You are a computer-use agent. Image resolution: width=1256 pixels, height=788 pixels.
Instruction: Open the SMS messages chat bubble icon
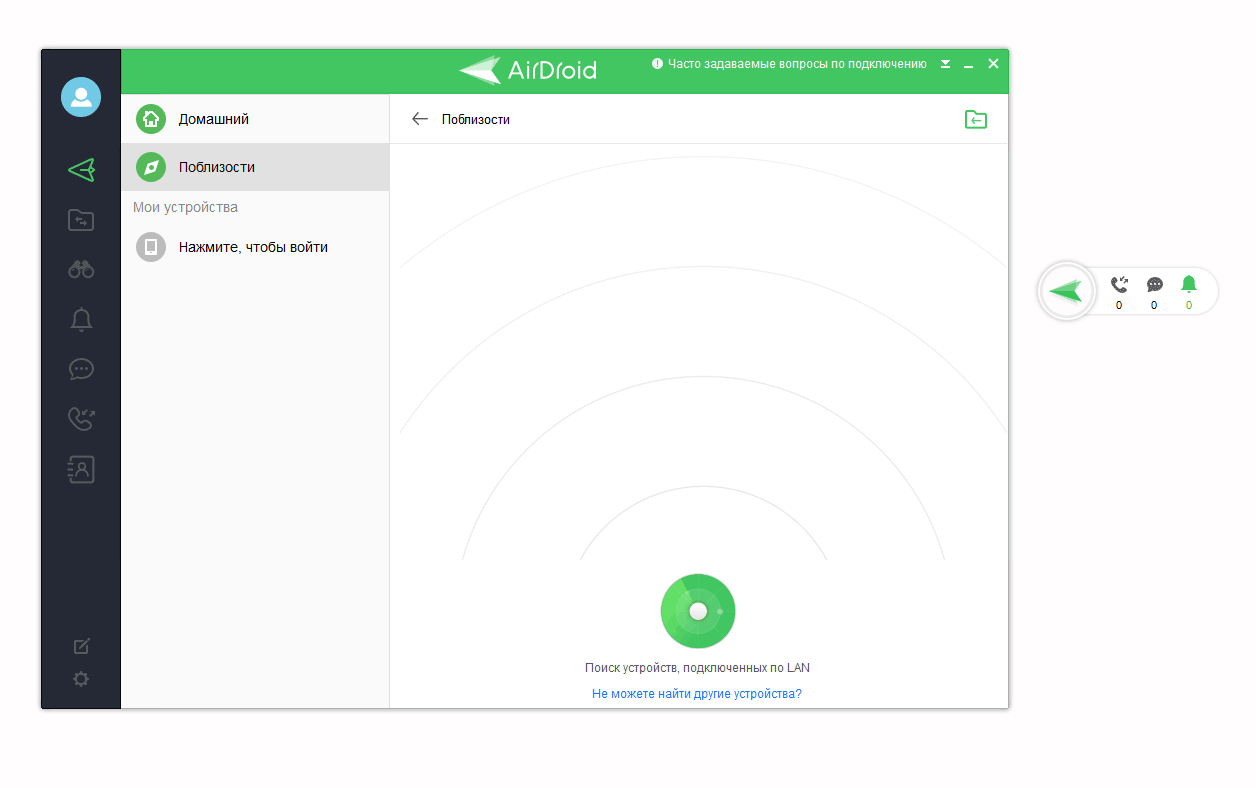(x=81, y=369)
